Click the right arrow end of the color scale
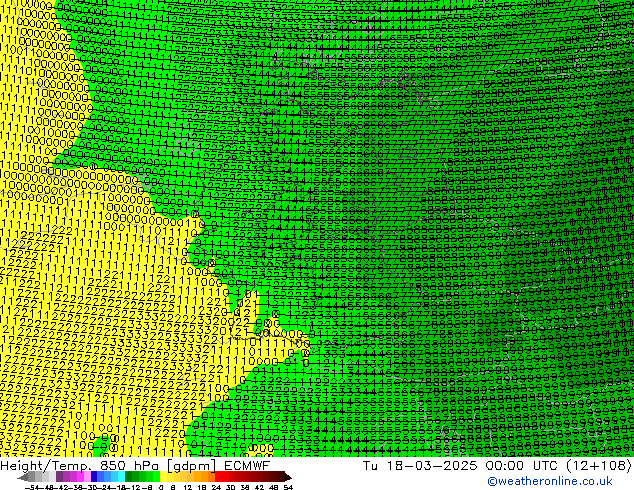The image size is (634, 490). [288, 477]
